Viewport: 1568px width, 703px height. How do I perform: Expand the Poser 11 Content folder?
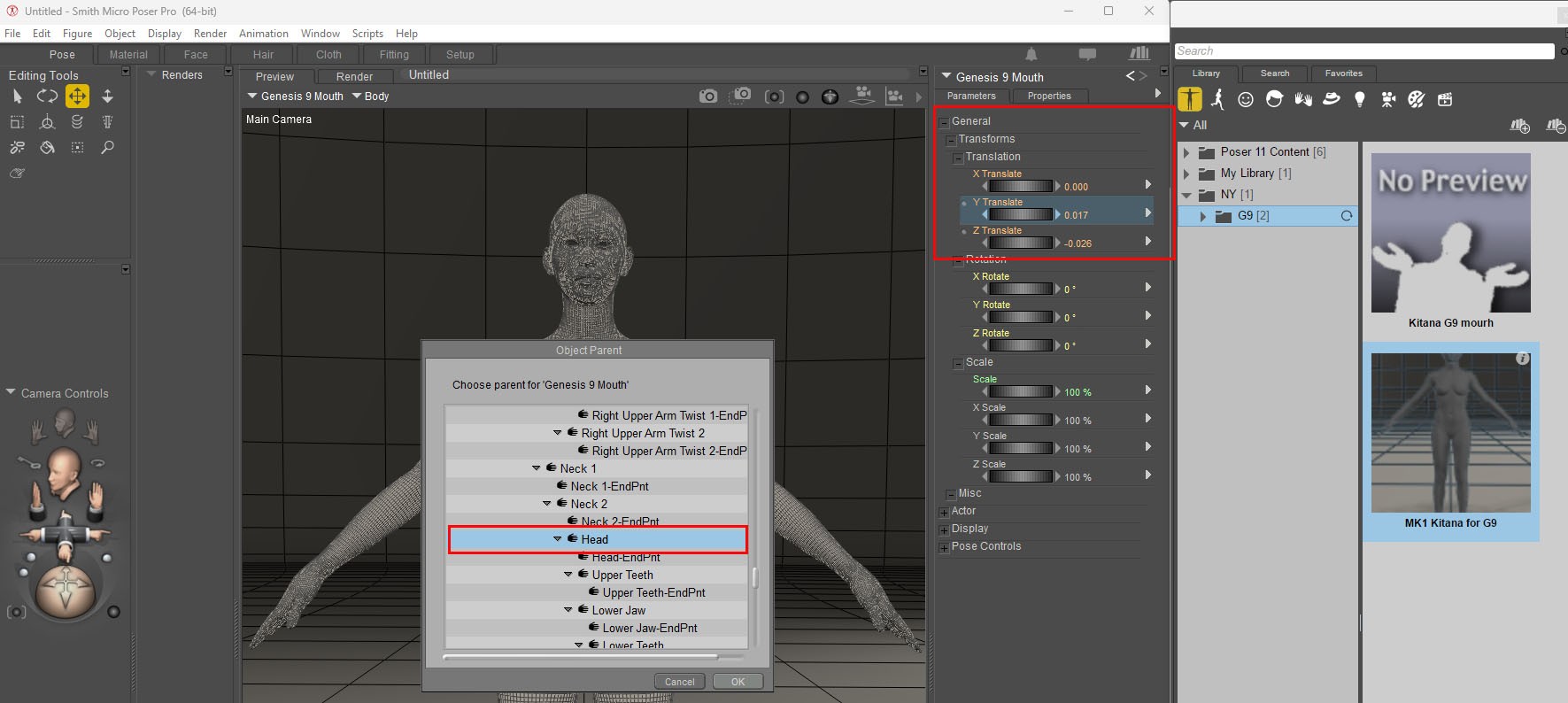pos(1186,152)
